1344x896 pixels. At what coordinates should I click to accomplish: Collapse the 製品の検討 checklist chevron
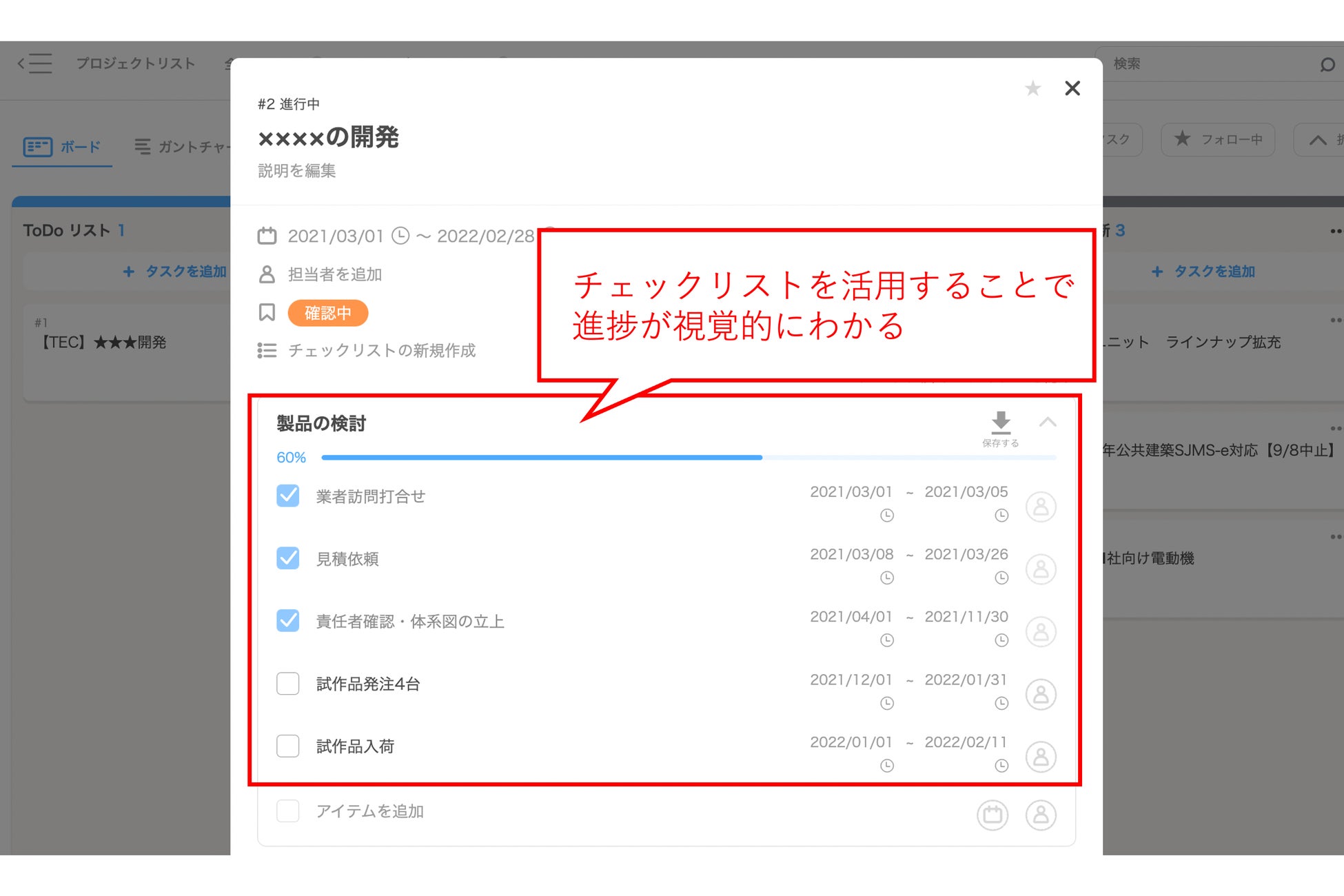[1048, 422]
